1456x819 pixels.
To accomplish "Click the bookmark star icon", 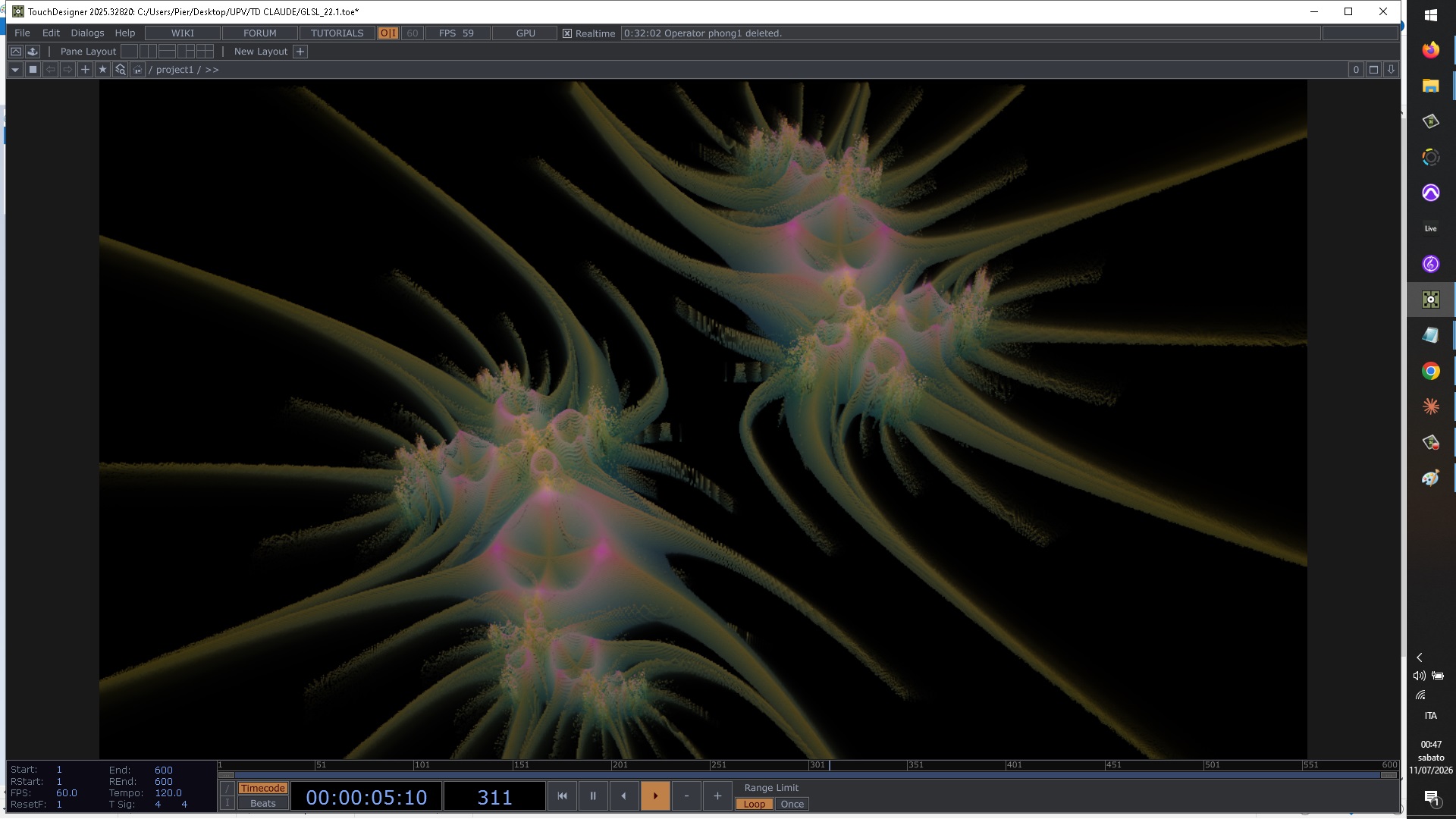I will tap(102, 70).
